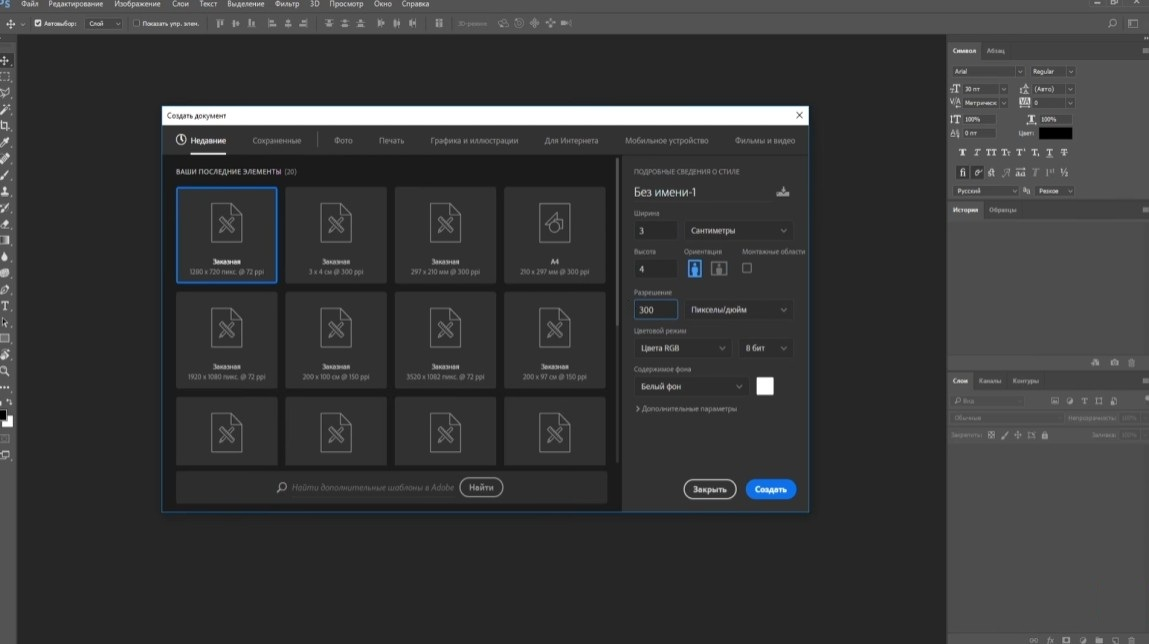Image resolution: width=1149 pixels, height=644 pixels.
Task: Click the Создать button
Action: point(770,489)
